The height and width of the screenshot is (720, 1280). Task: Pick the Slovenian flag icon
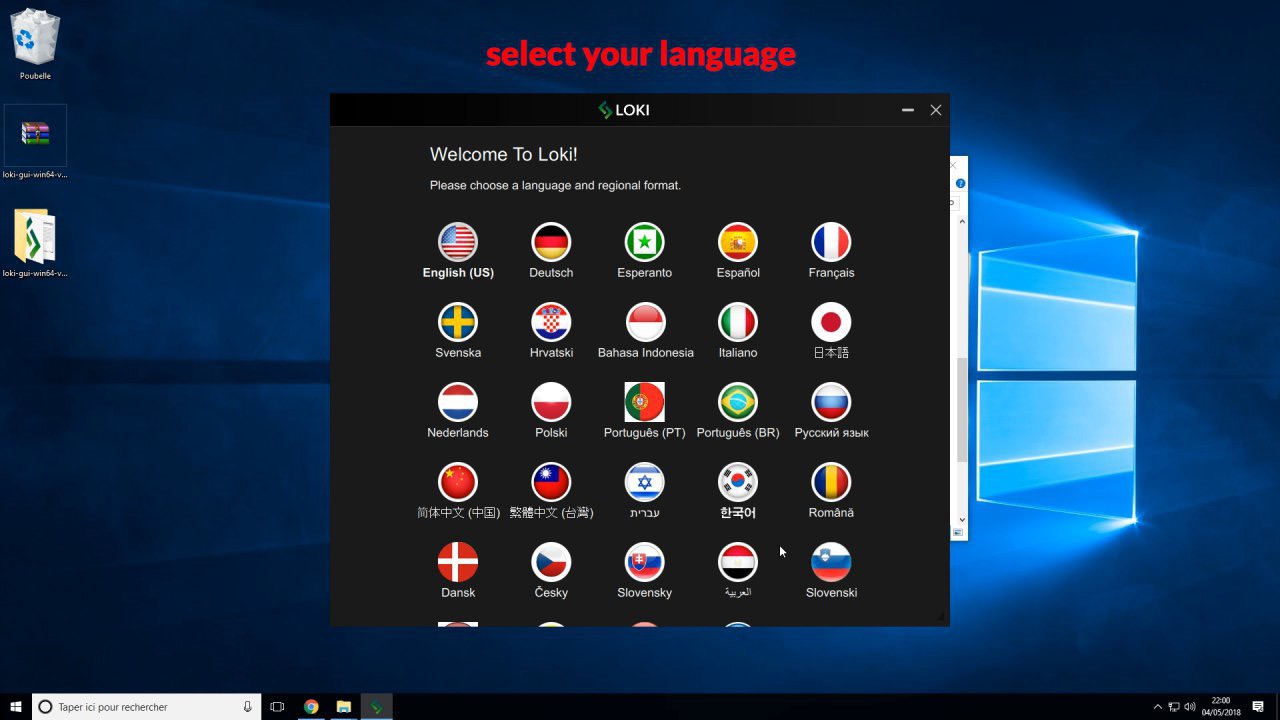pyautogui.click(x=831, y=562)
